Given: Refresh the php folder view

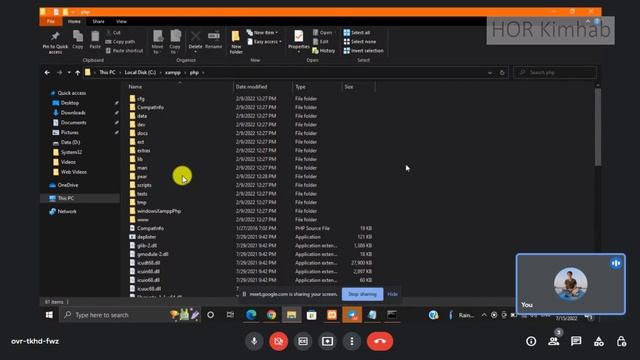Looking at the screenshot, I should coord(502,73).
